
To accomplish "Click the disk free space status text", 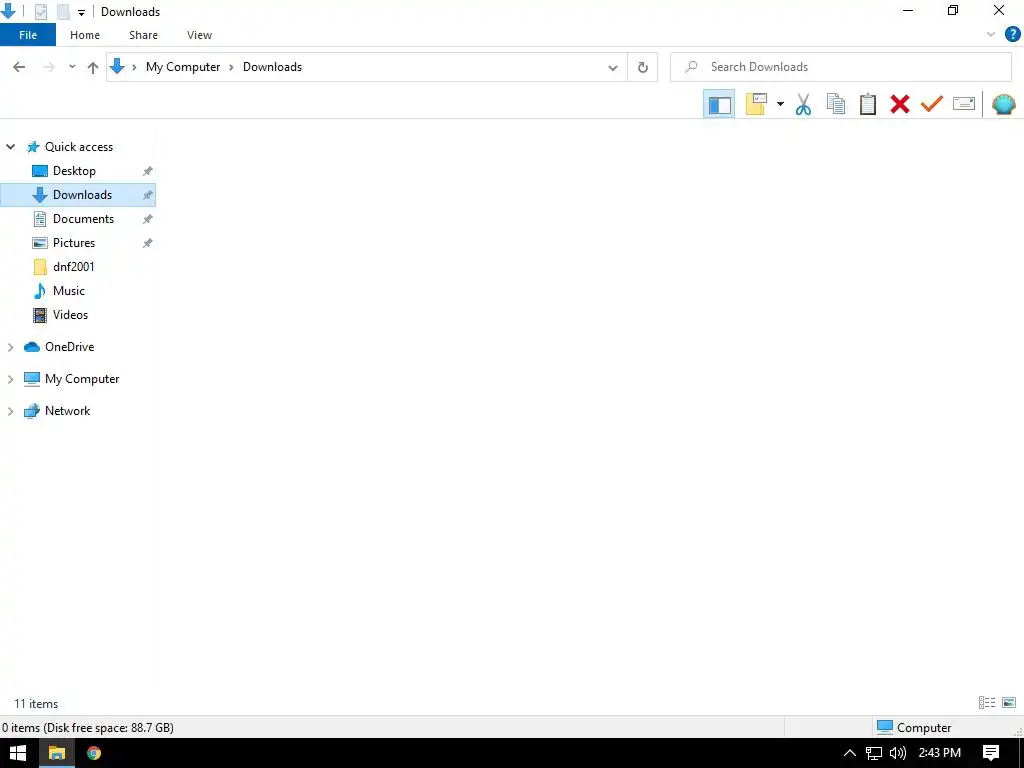I will tap(88, 728).
